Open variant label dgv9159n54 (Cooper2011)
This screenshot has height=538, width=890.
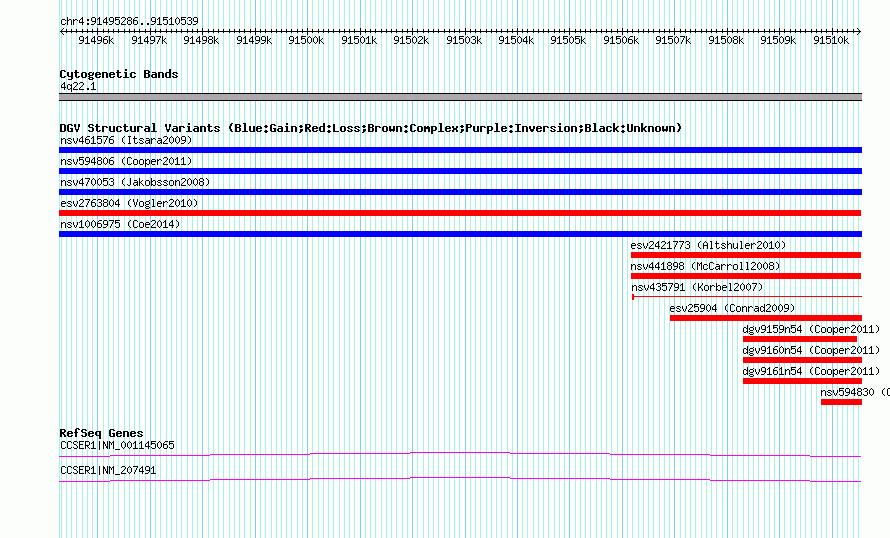[x=811, y=329]
